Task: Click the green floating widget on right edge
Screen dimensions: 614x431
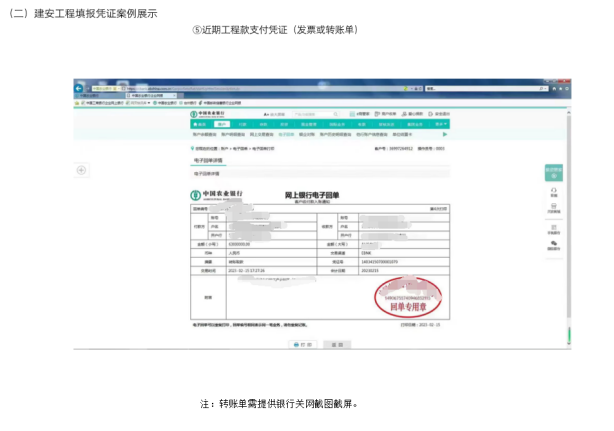Action: (553, 171)
